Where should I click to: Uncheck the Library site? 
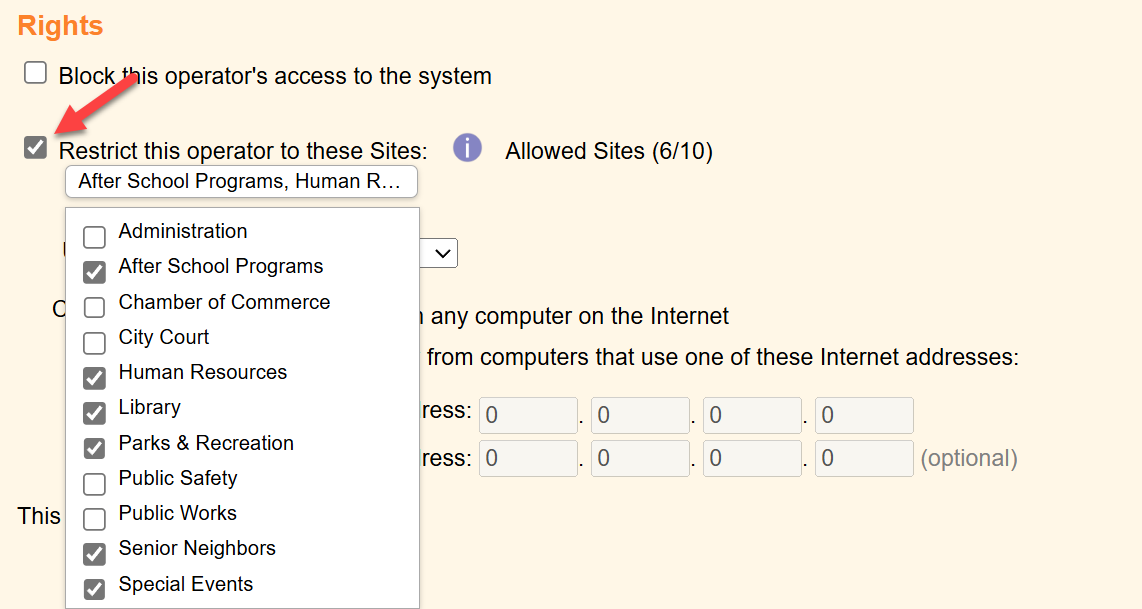coord(94,413)
